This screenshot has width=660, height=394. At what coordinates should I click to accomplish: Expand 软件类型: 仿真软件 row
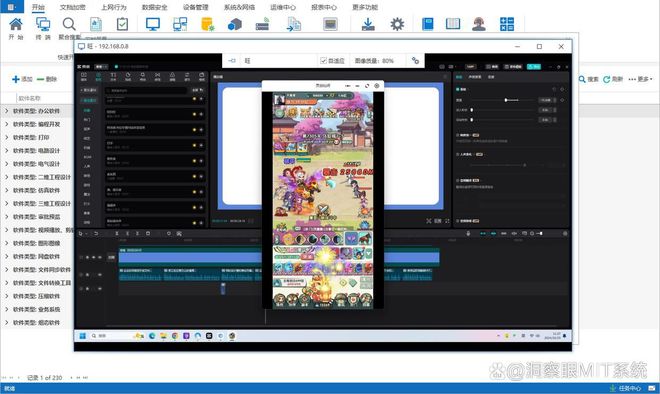coord(6,190)
